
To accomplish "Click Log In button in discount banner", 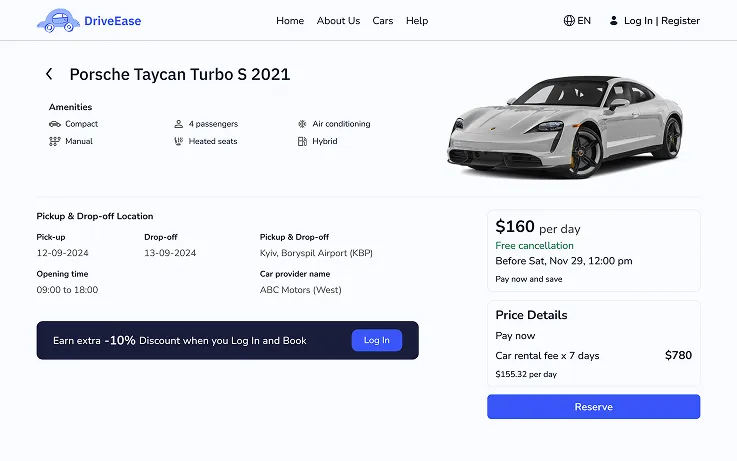I will click(377, 340).
